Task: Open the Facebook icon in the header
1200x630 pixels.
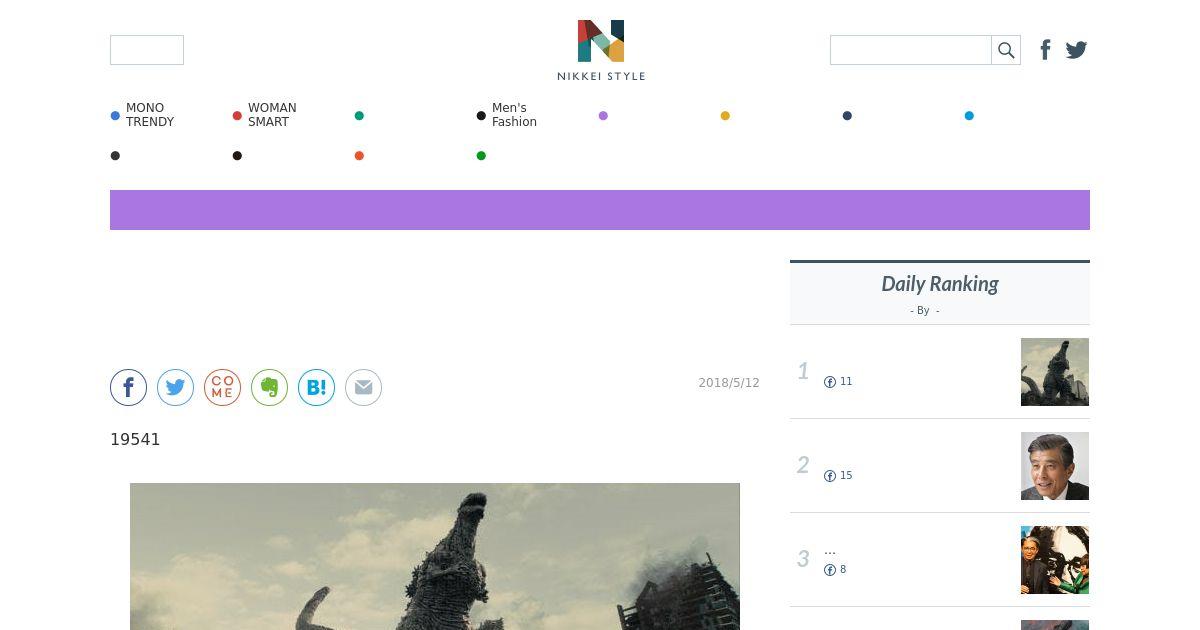Action: coord(1045,50)
